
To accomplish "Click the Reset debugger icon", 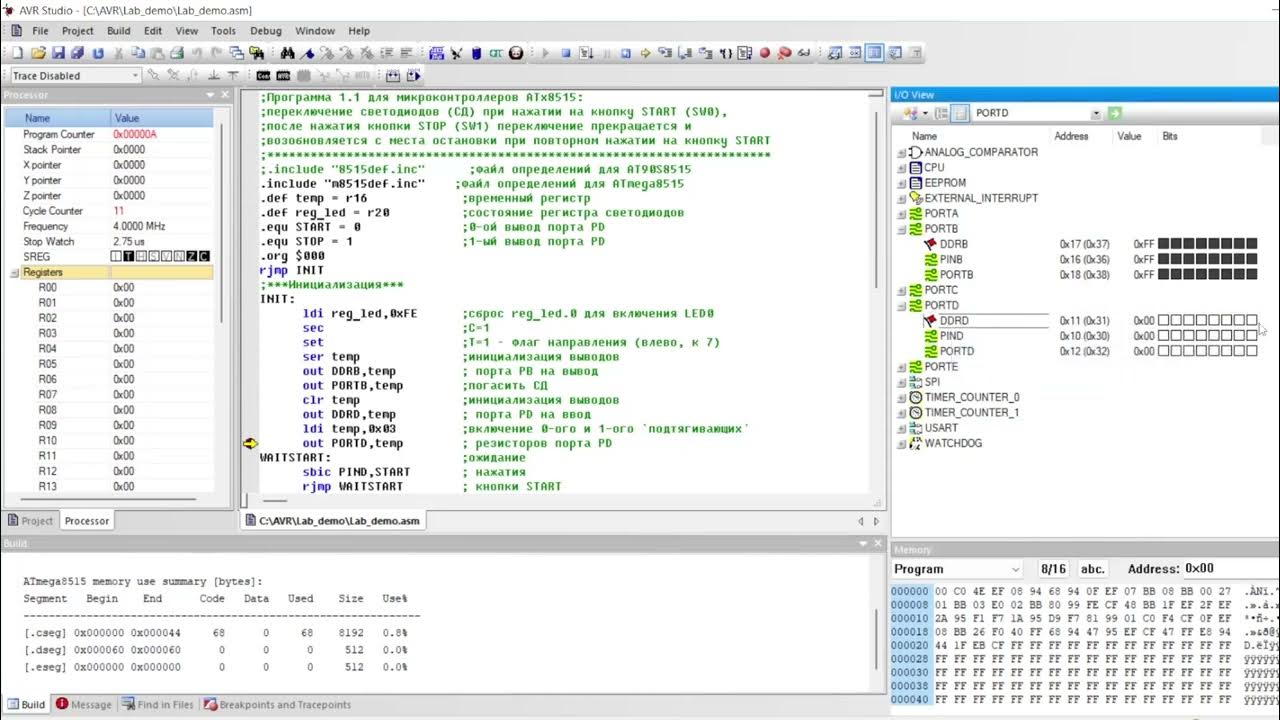I will [626, 53].
